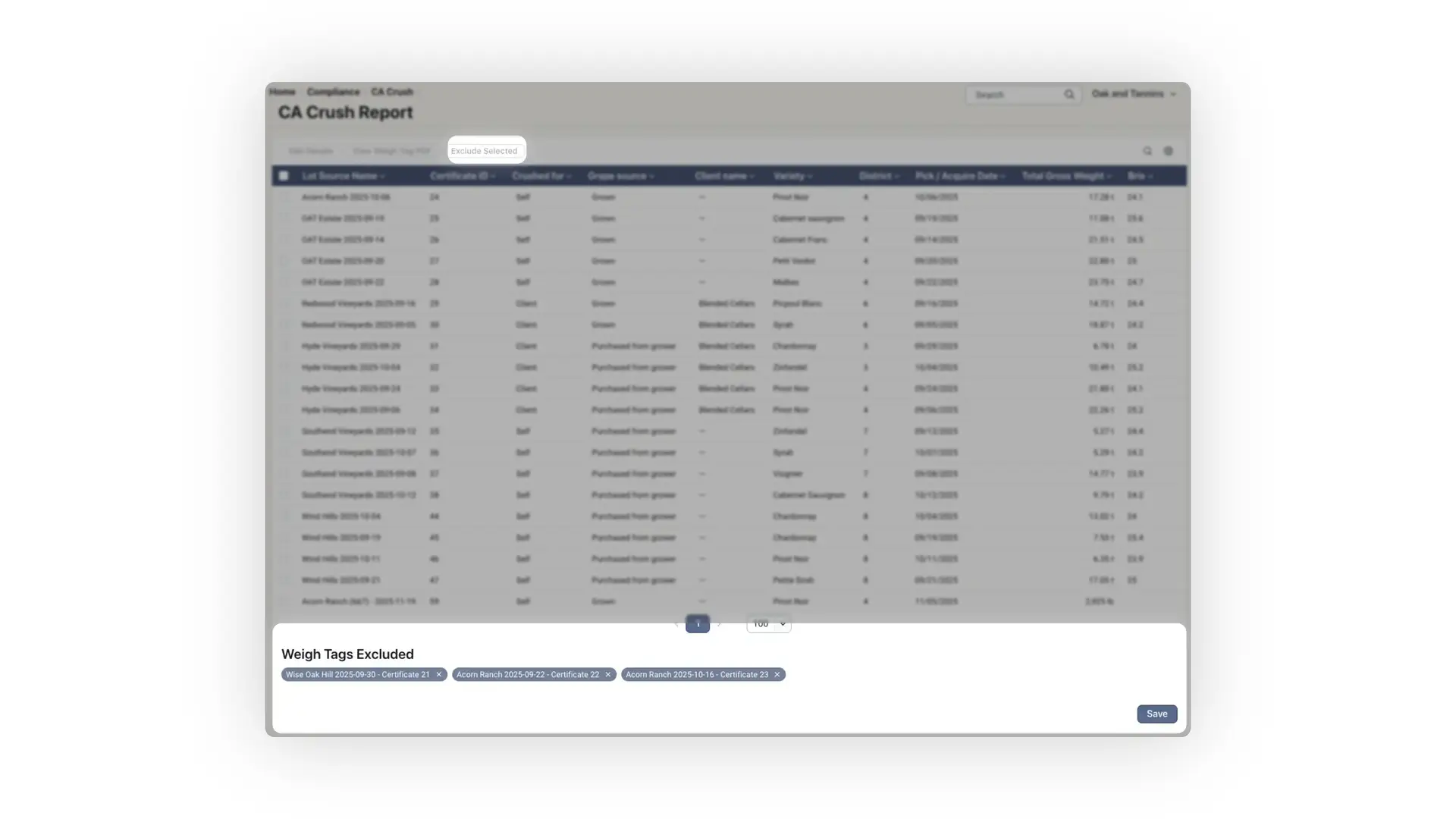
Task: Remove the Wise Oak Hill Certificate 21 tag
Action: [x=438, y=674]
